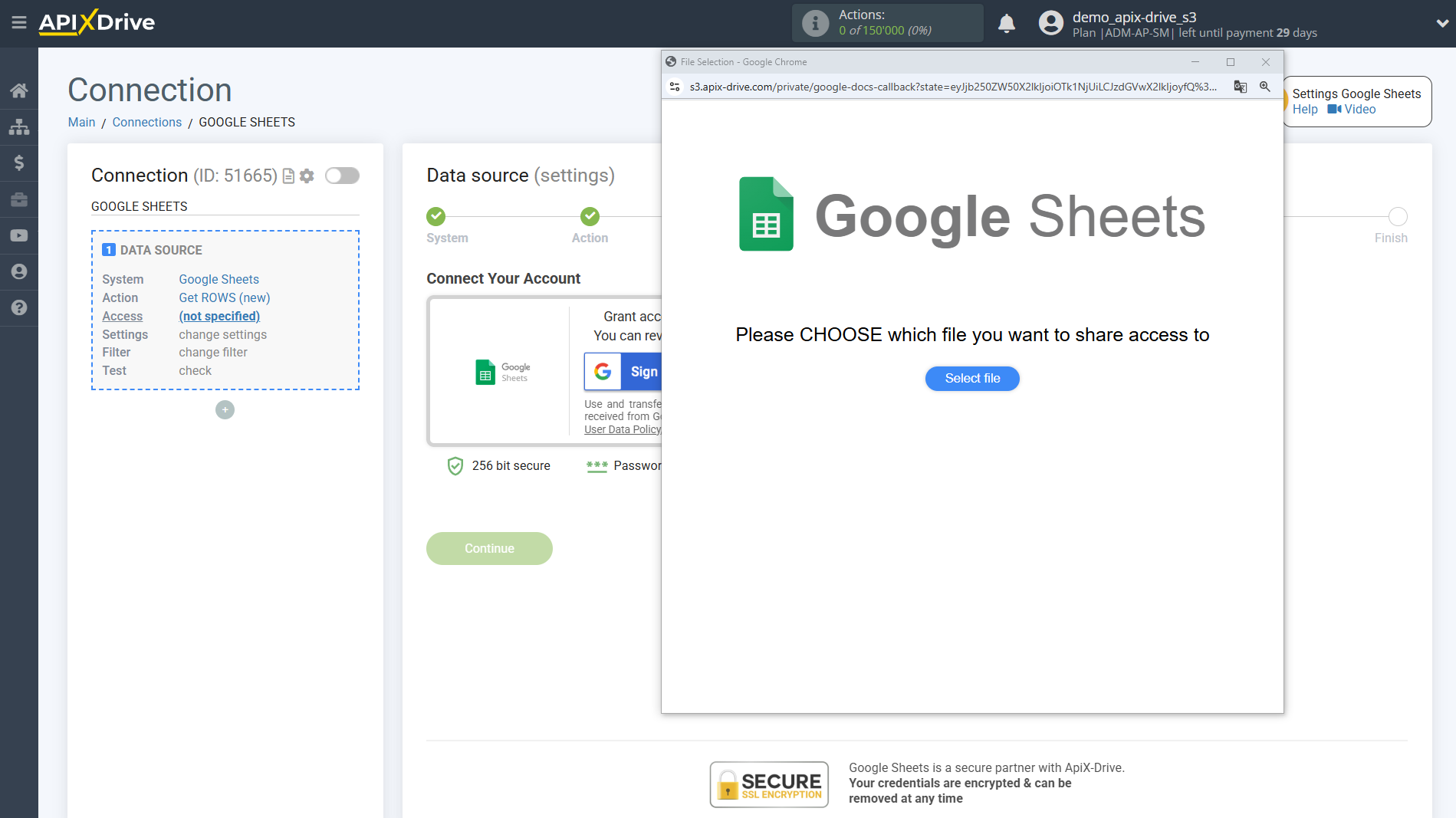Click the check test text
The height and width of the screenshot is (818, 1456).
(195, 370)
